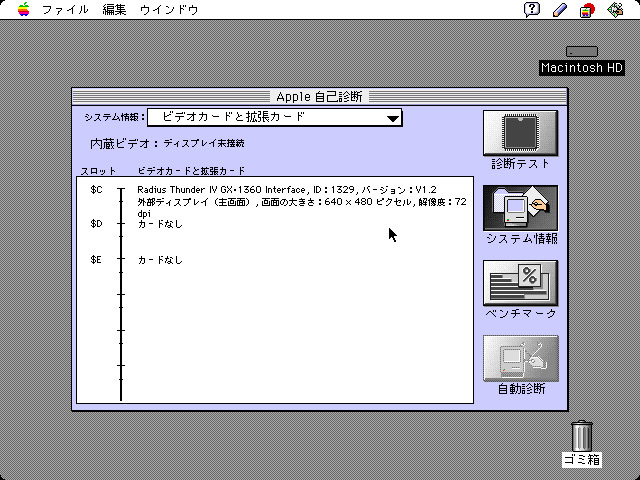Screen dimensions: 640x480
Task: Open the pencil input method menu
Action: [x=560, y=9]
